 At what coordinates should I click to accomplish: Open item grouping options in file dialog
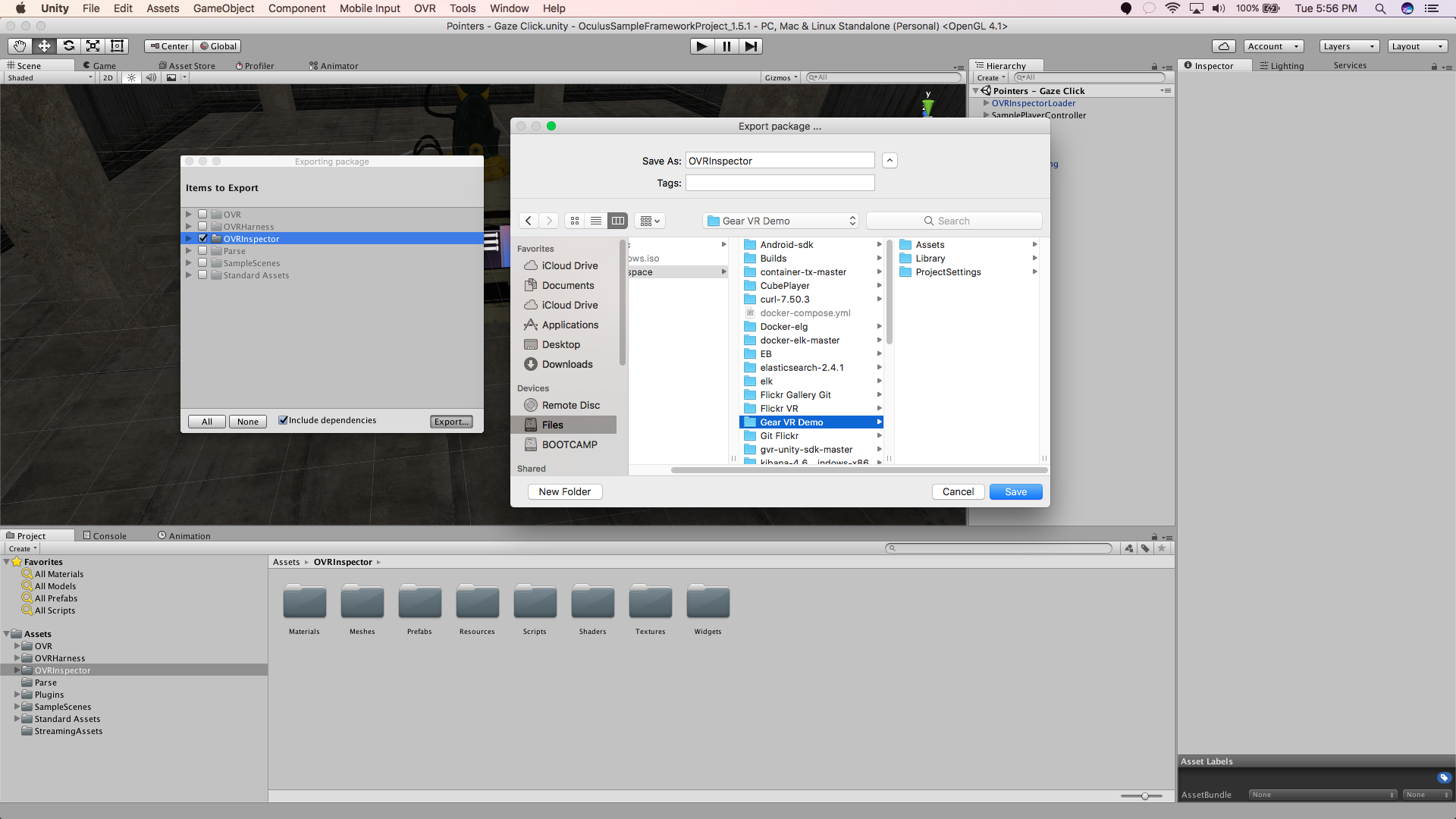coord(650,221)
